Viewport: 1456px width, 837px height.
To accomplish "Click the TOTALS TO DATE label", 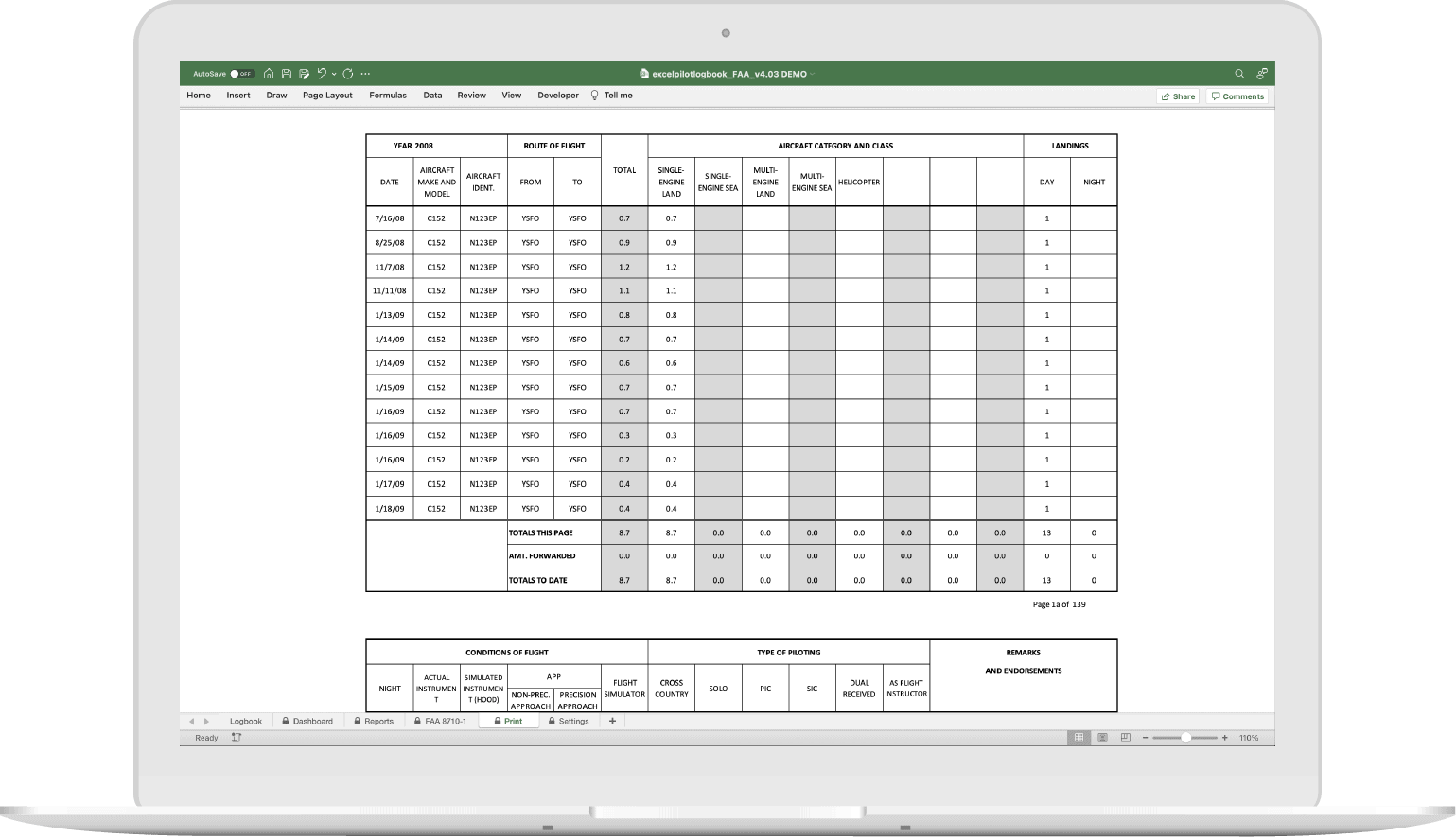I will click(537, 581).
